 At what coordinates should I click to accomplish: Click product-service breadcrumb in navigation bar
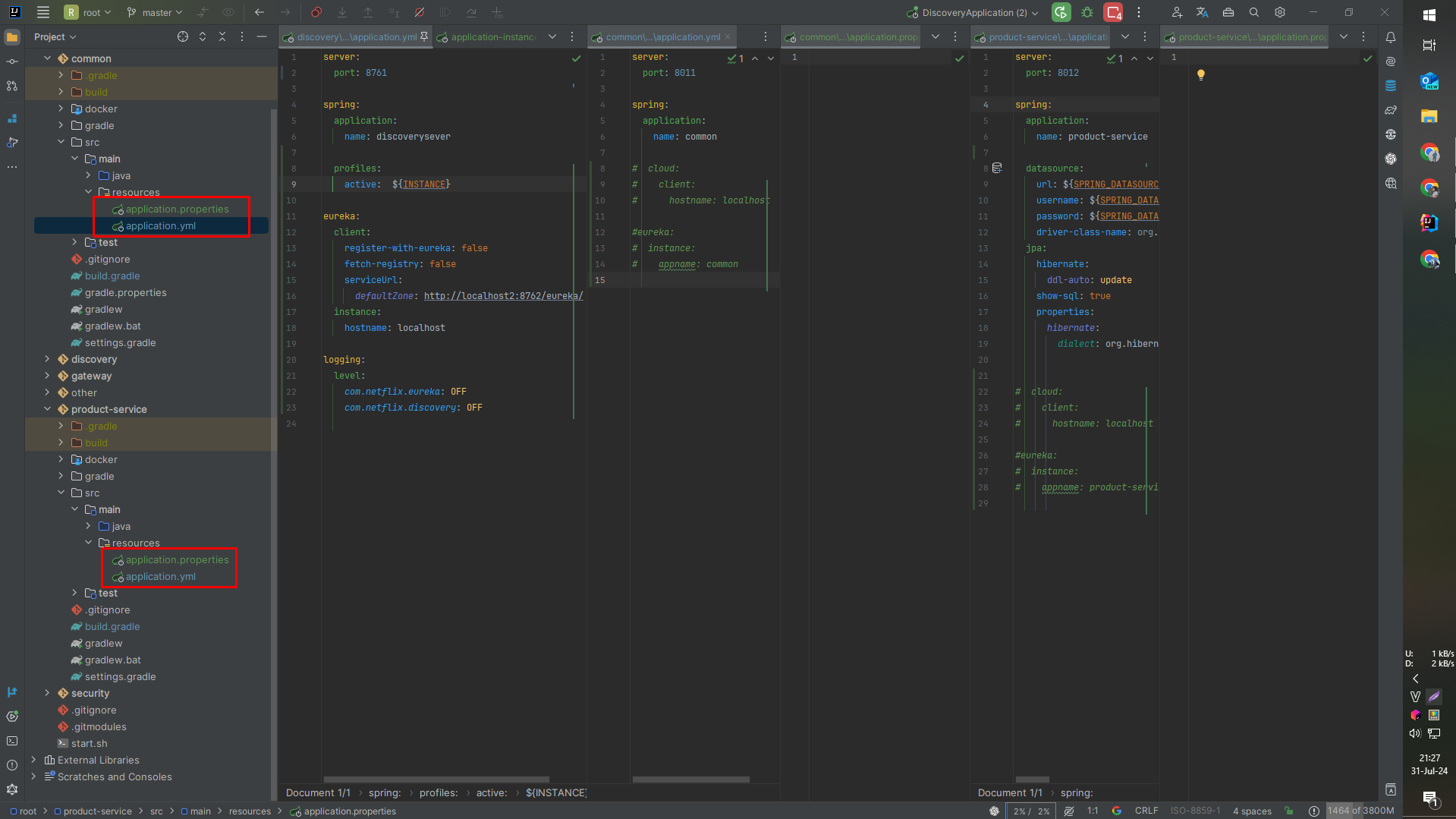tap(97, 811)
